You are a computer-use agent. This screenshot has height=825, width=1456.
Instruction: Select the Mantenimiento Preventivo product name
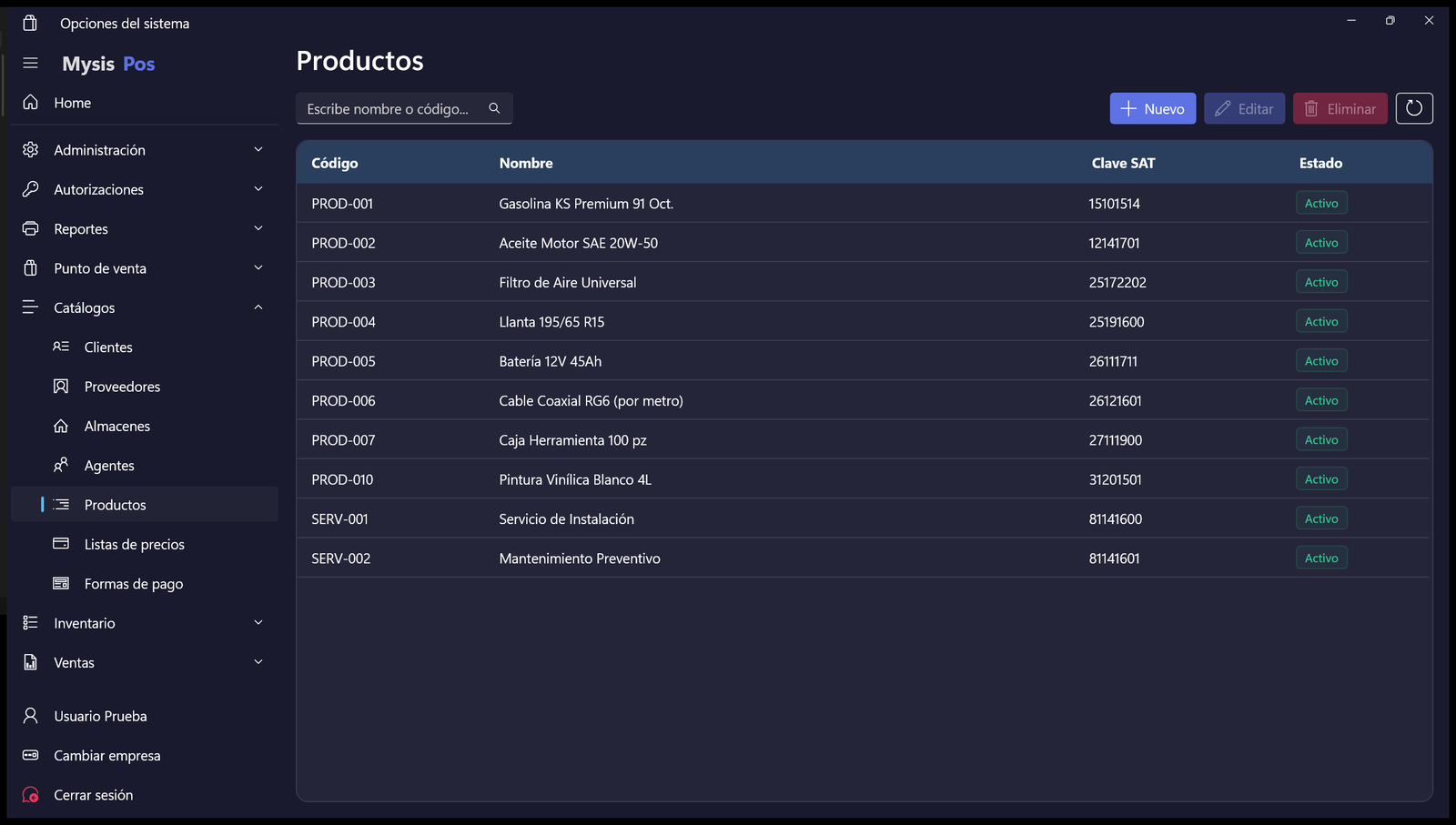(x=580, y=558)
